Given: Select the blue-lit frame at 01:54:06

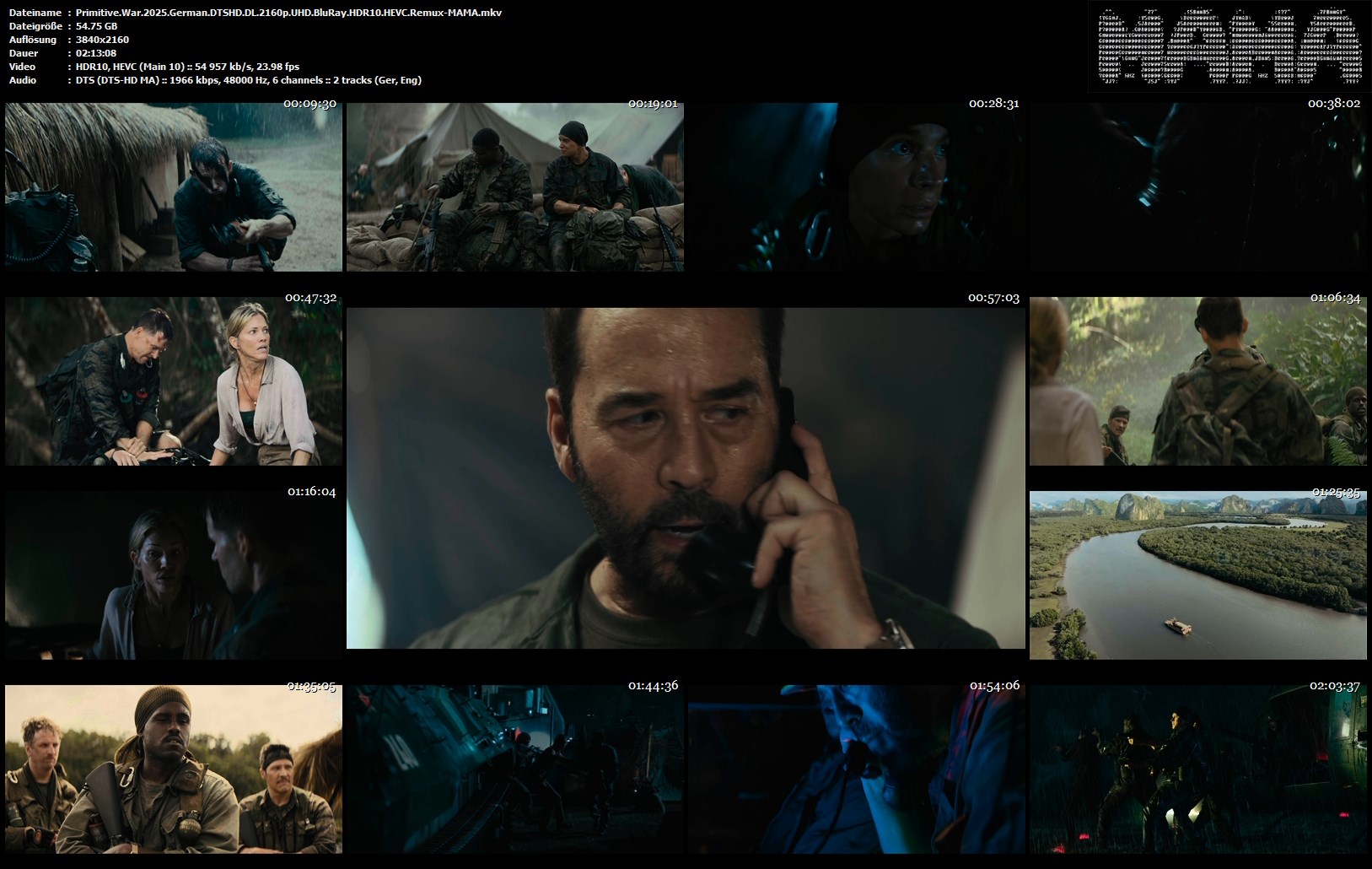Looking at the screenshot, I should (857, 769).
